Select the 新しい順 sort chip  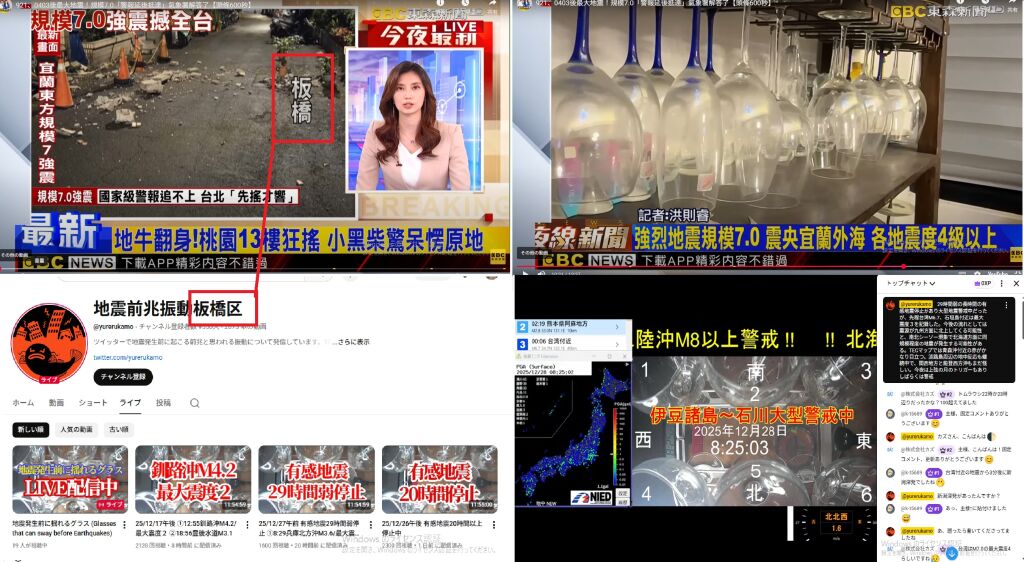pyautogui.click(x=31, y=429)
